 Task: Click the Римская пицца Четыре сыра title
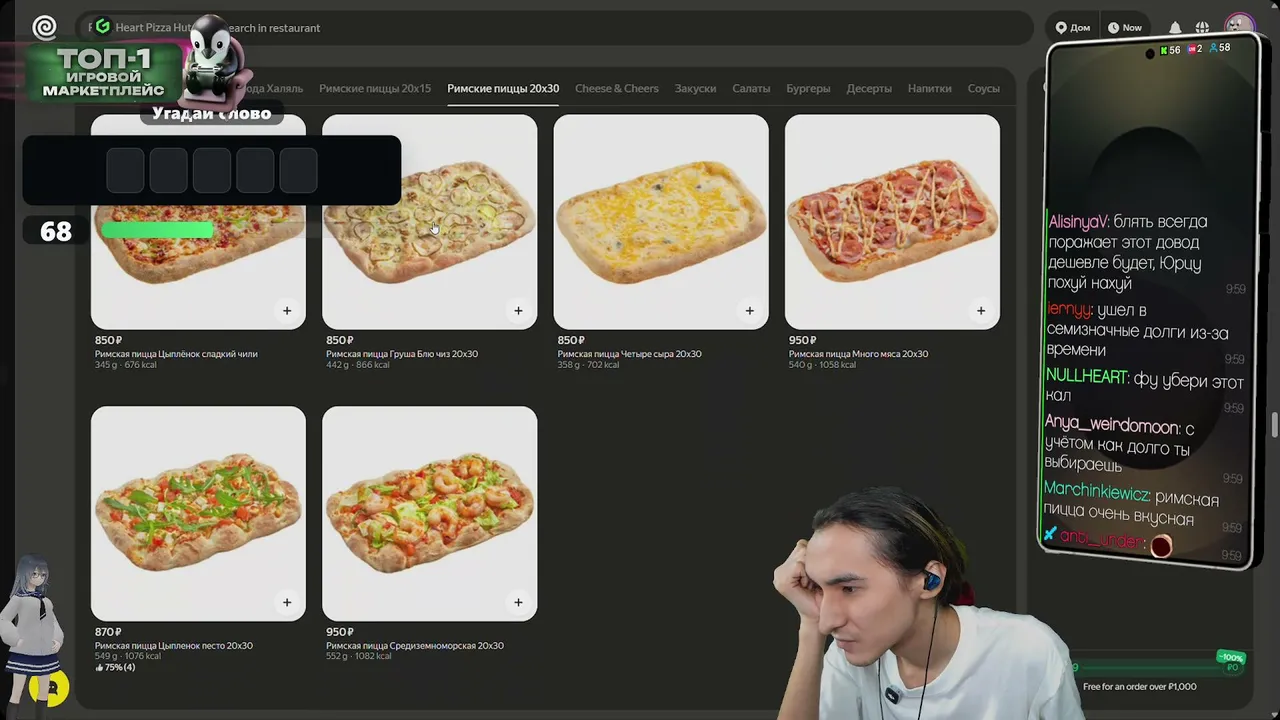click(629, 354)
